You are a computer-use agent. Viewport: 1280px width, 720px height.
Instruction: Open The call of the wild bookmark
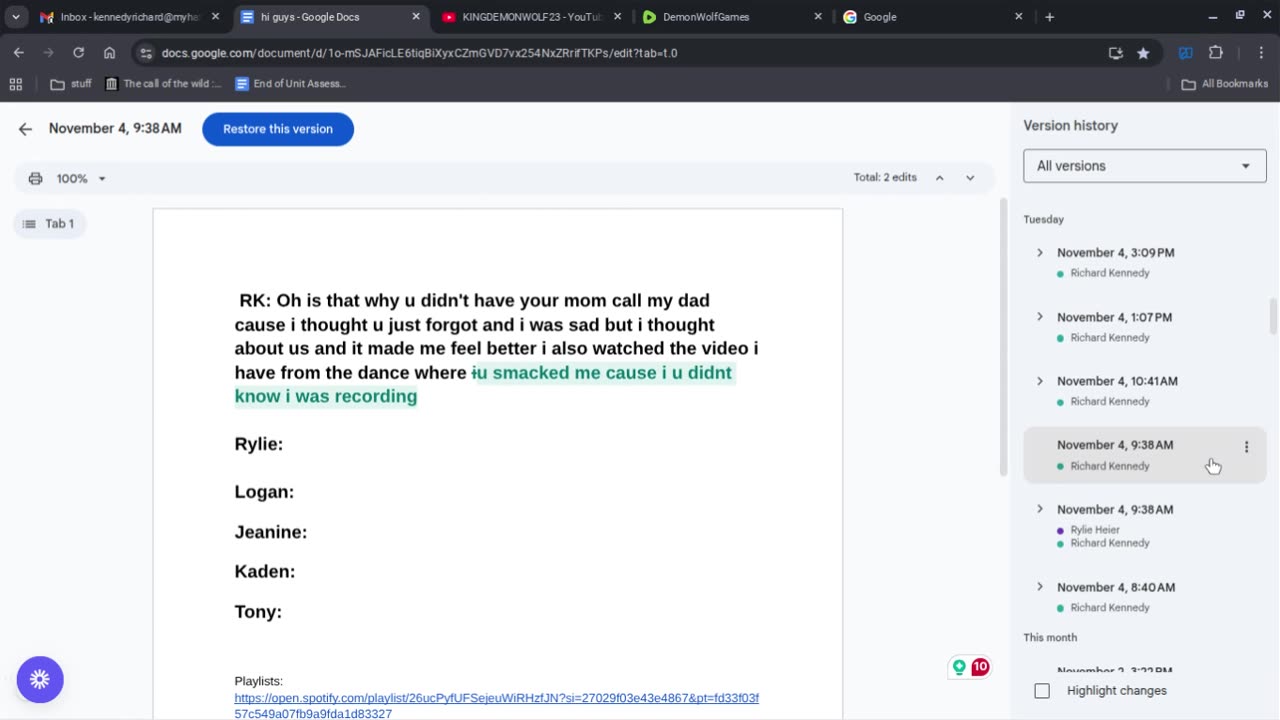coord(163,84)
